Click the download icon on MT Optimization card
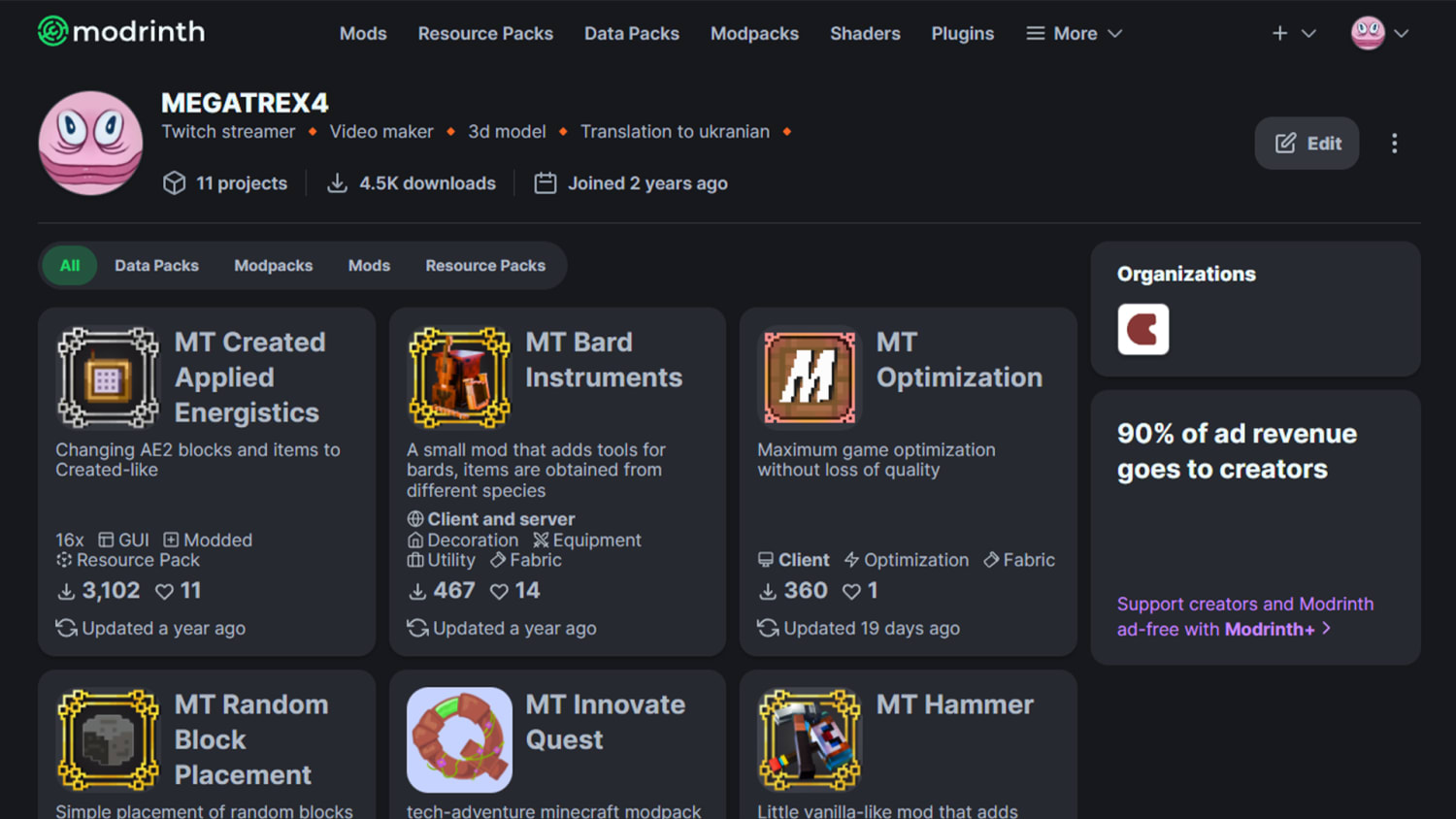1456x819 pixels. [768, 591]
